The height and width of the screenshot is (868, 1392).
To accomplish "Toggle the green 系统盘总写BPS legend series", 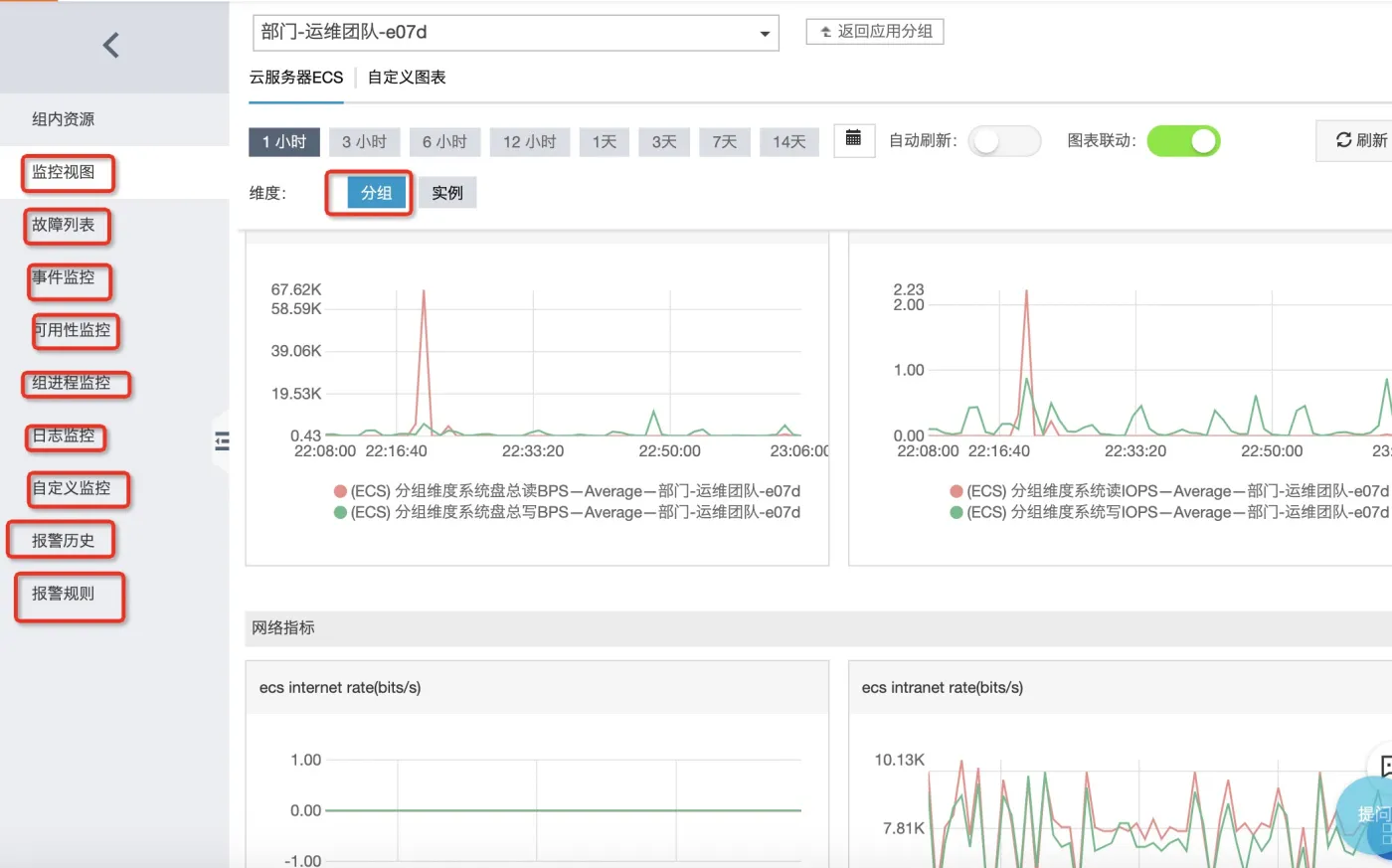I will [x=567, y=512].
